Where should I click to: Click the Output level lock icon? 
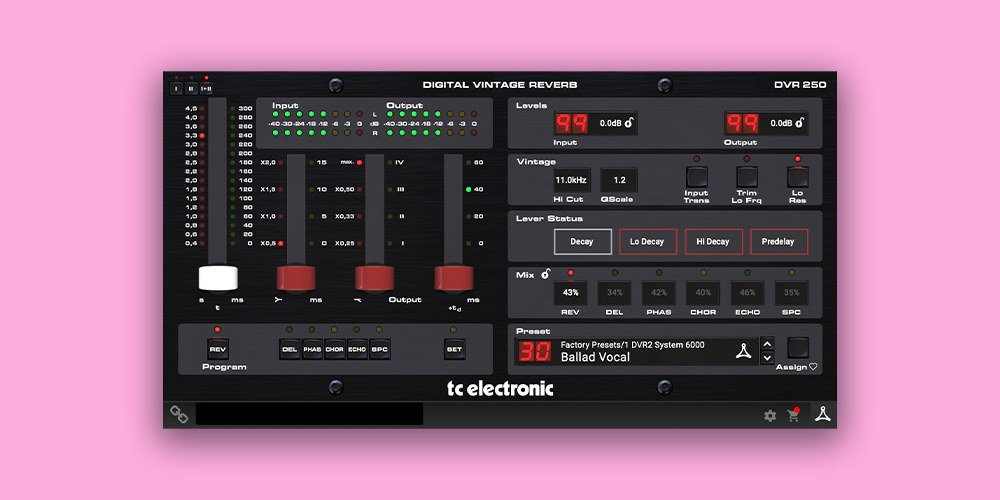coord(801,124)
